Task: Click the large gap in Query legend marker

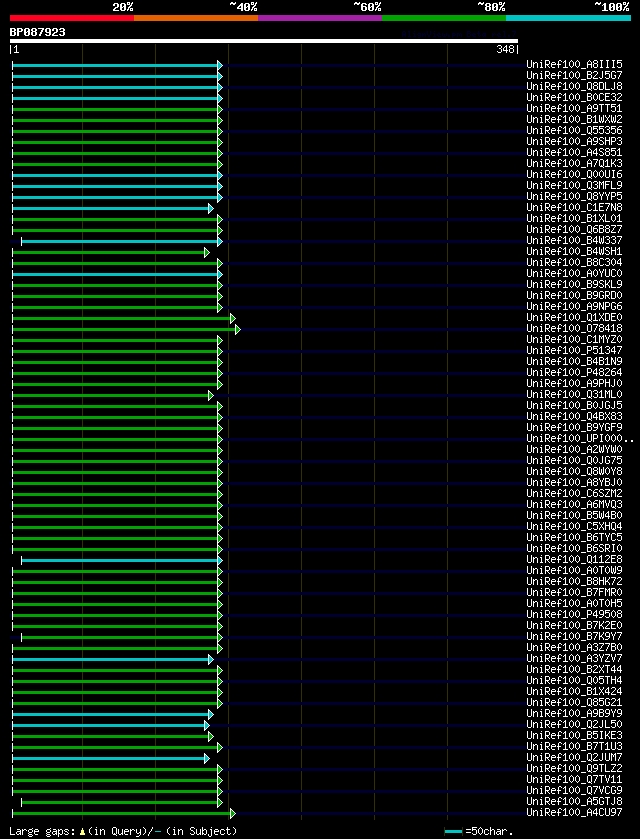Action: (x=82, y=832)
